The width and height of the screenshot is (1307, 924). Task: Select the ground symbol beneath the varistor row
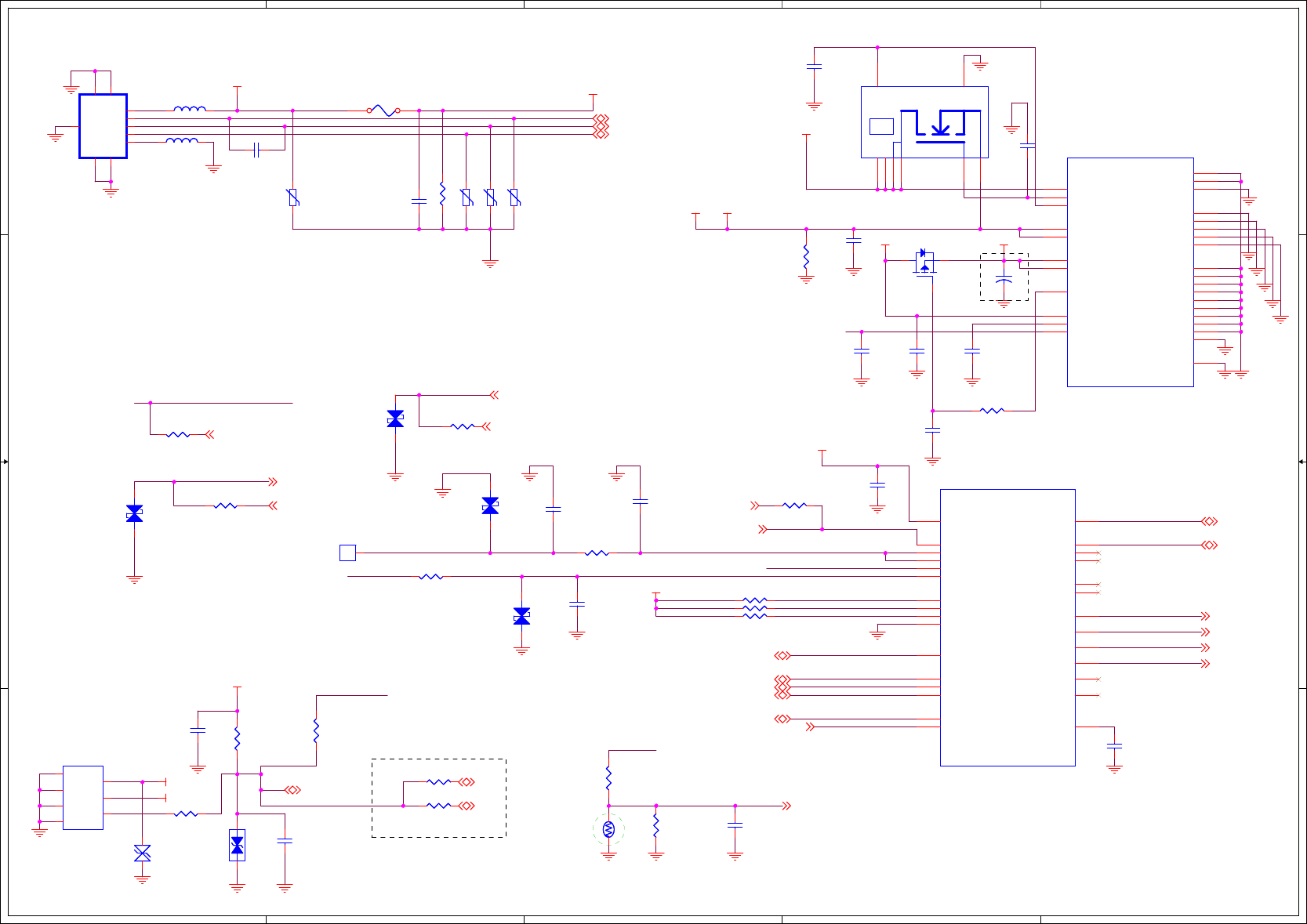[x=490, y=264]
